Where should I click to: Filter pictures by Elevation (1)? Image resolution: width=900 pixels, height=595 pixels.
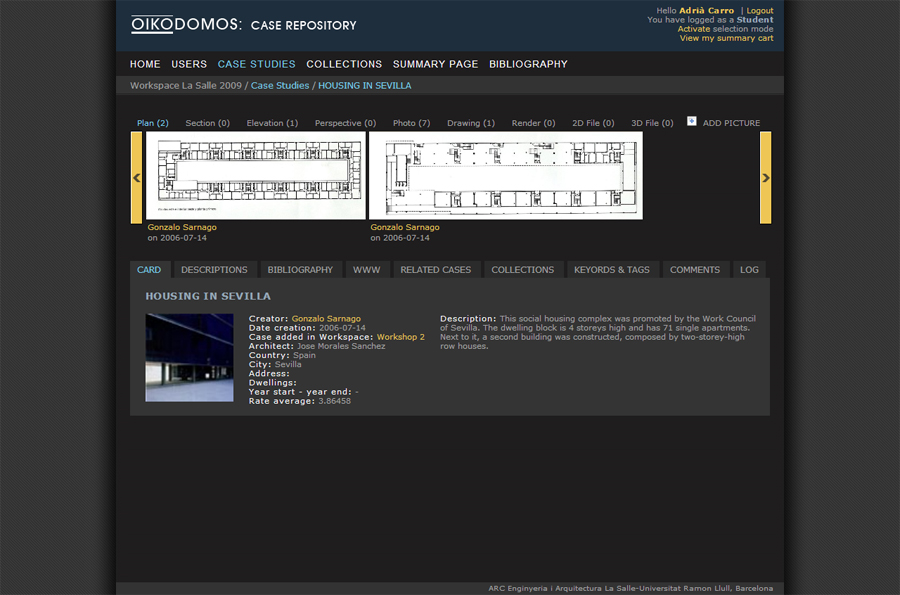pos(272,123)
